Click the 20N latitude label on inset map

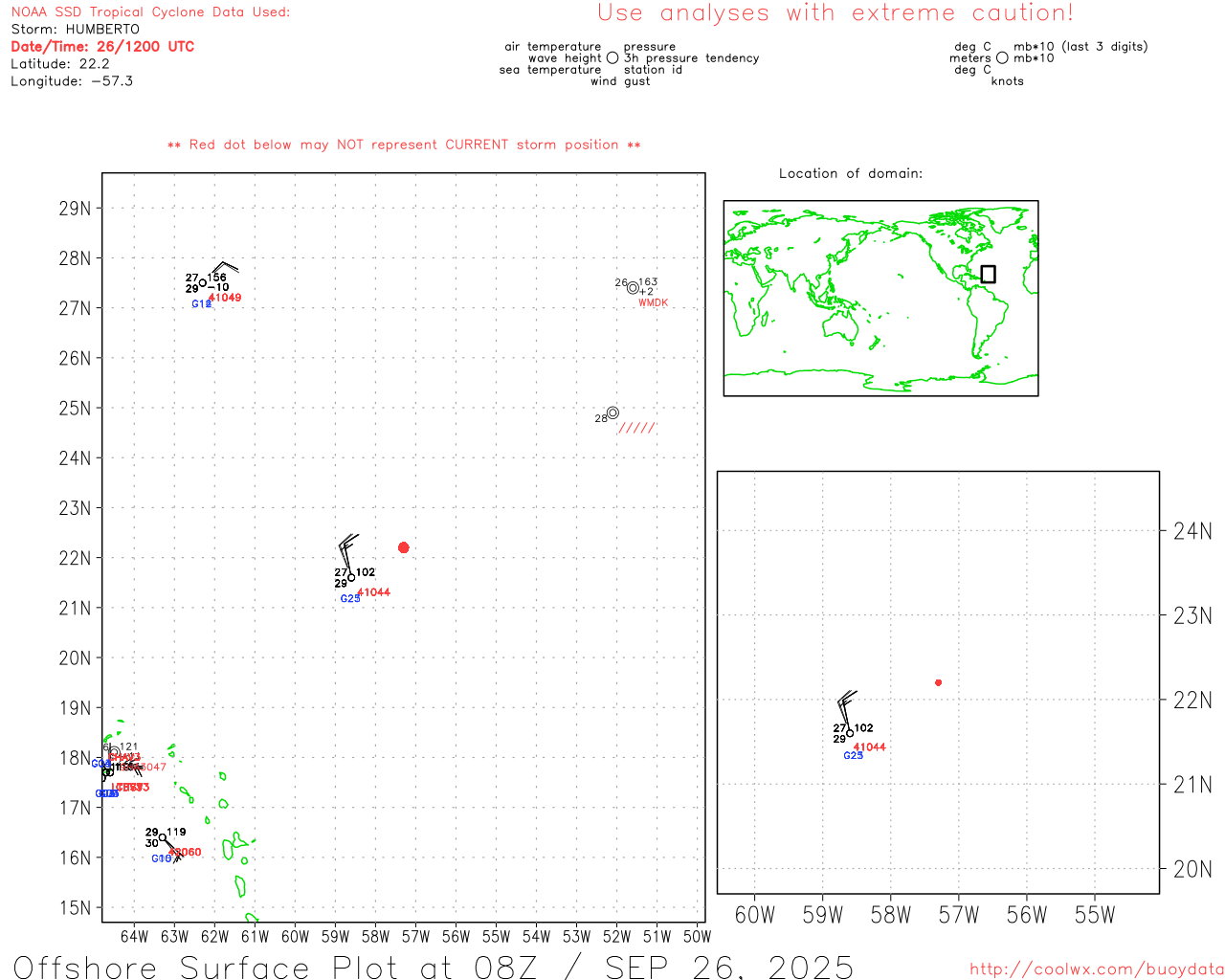(x=1193, y=870)
